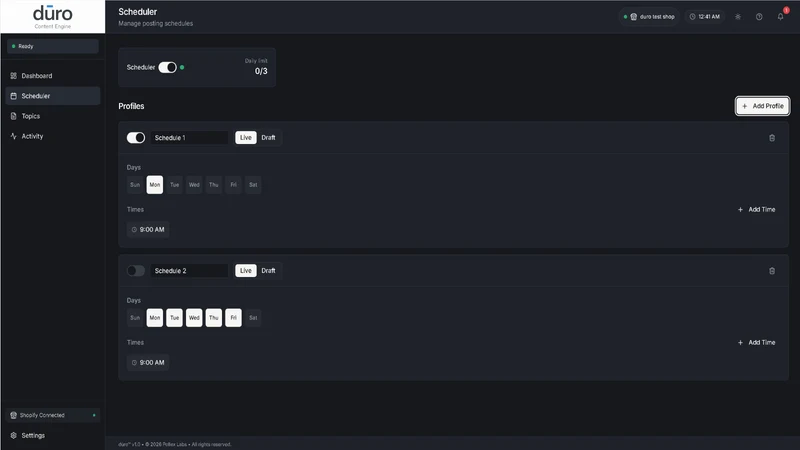Click the Profiles heading
Image resolution: width=800 pixels, height=450 pixels.
(x=131, y=106)
